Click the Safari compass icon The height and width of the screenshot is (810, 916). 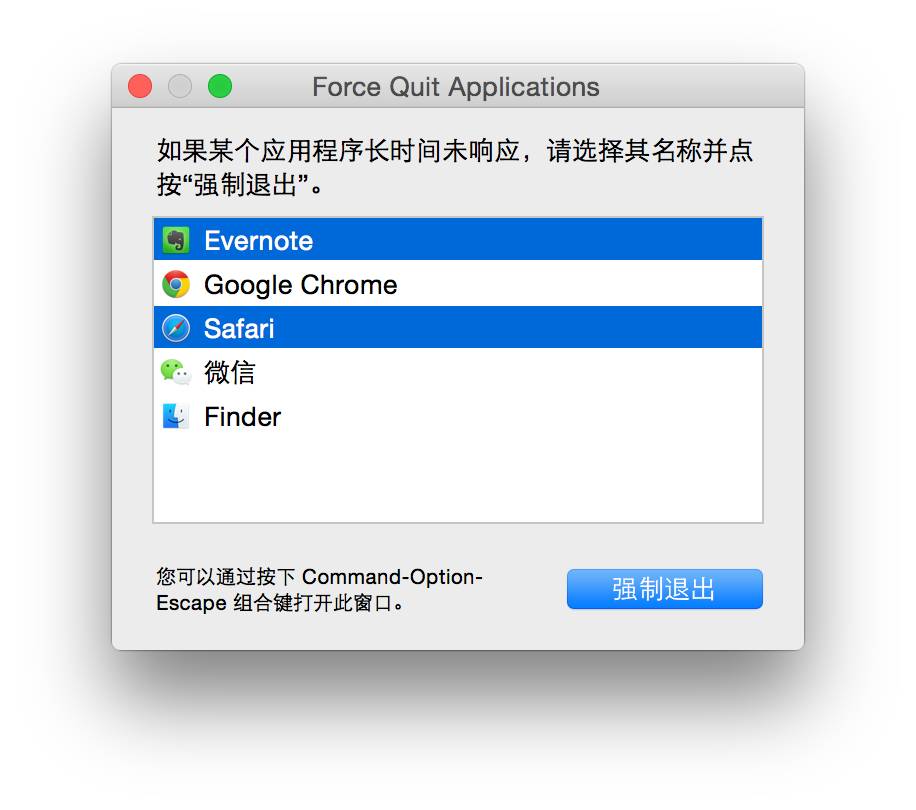(176, 329)
